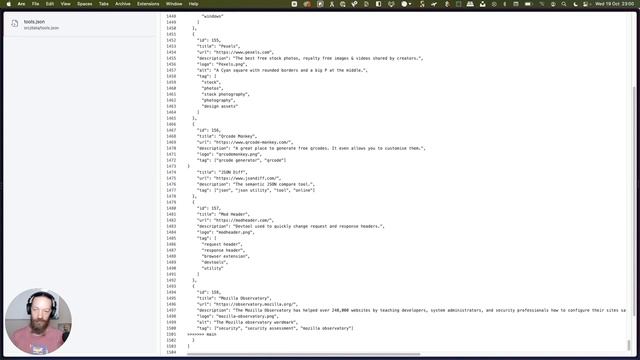Open the Arc application menu
Image resolution: width=640 pixels, height=360 pixels.
pyautogui.click(x=21, y=4)
